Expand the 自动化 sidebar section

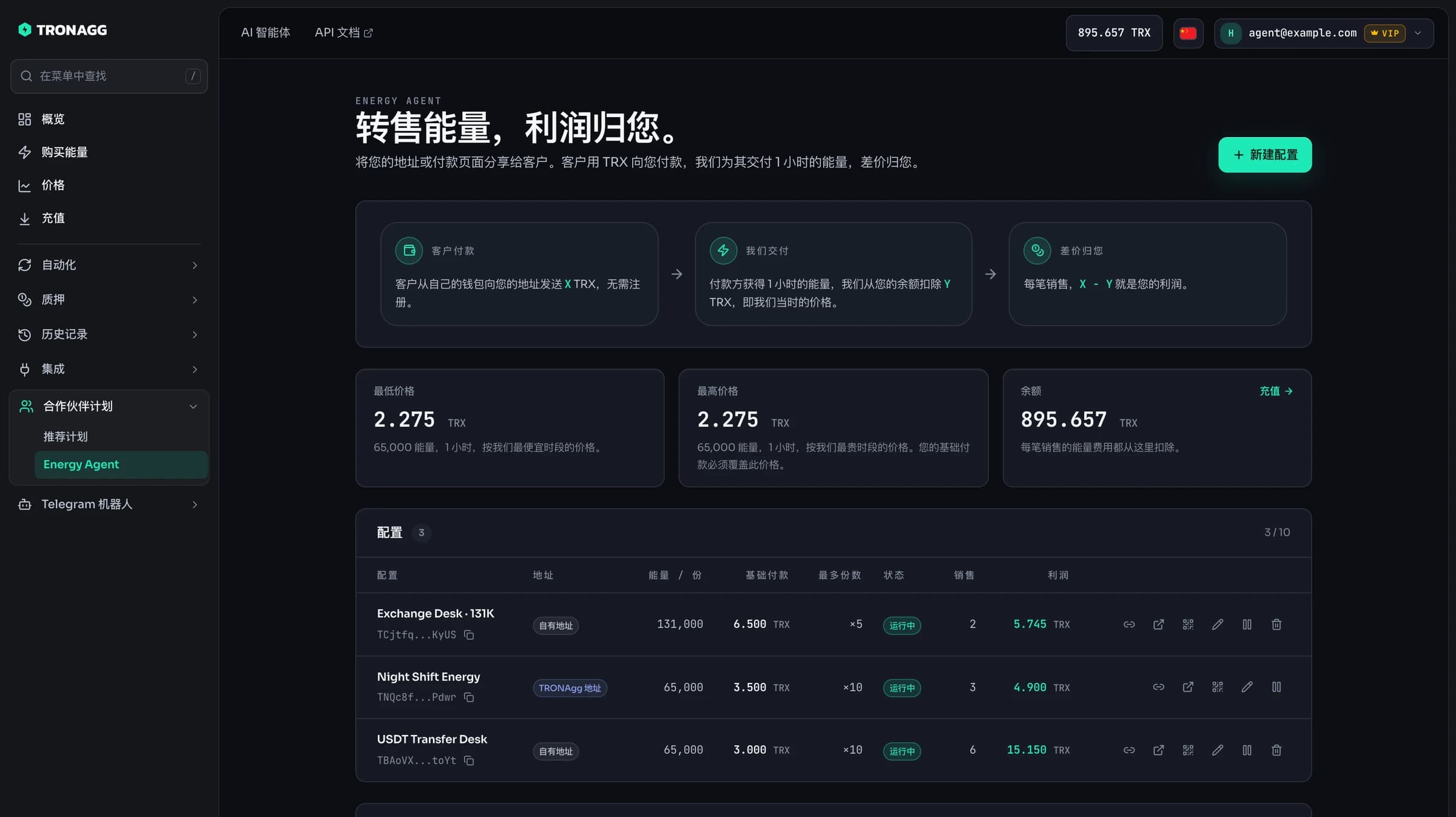click(x=109, y=265)
